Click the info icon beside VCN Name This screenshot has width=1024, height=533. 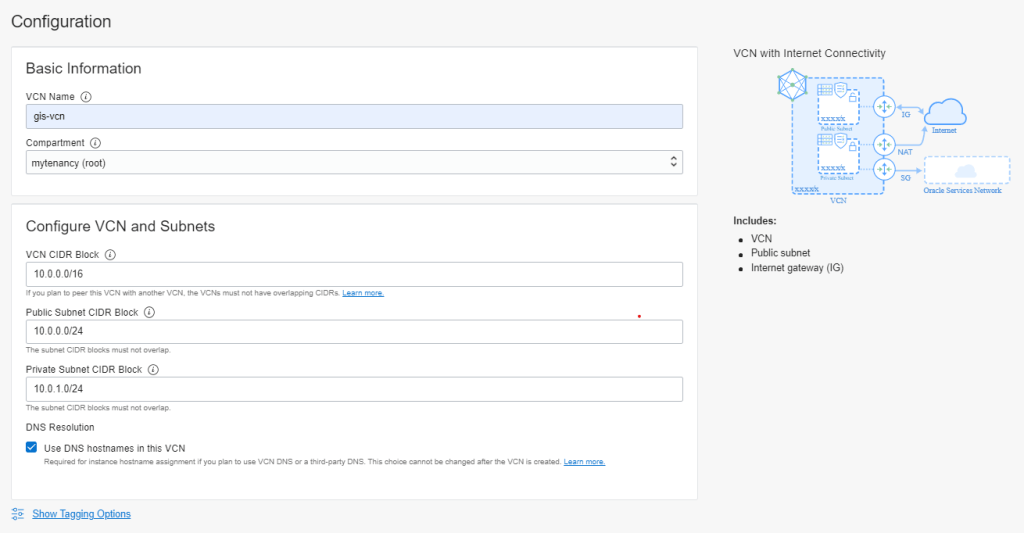pyautogui.click(x=86, y=97)
